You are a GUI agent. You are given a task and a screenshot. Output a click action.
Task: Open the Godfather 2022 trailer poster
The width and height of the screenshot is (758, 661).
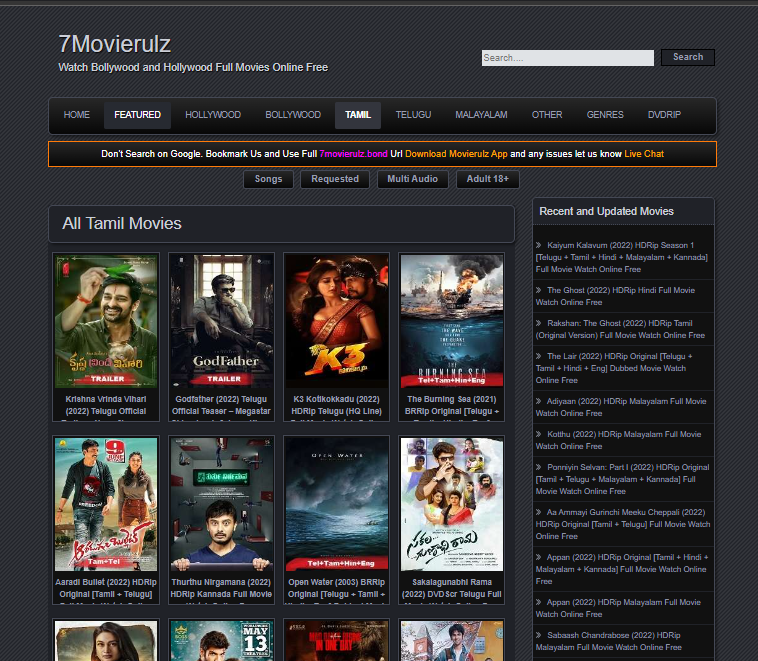221,321
